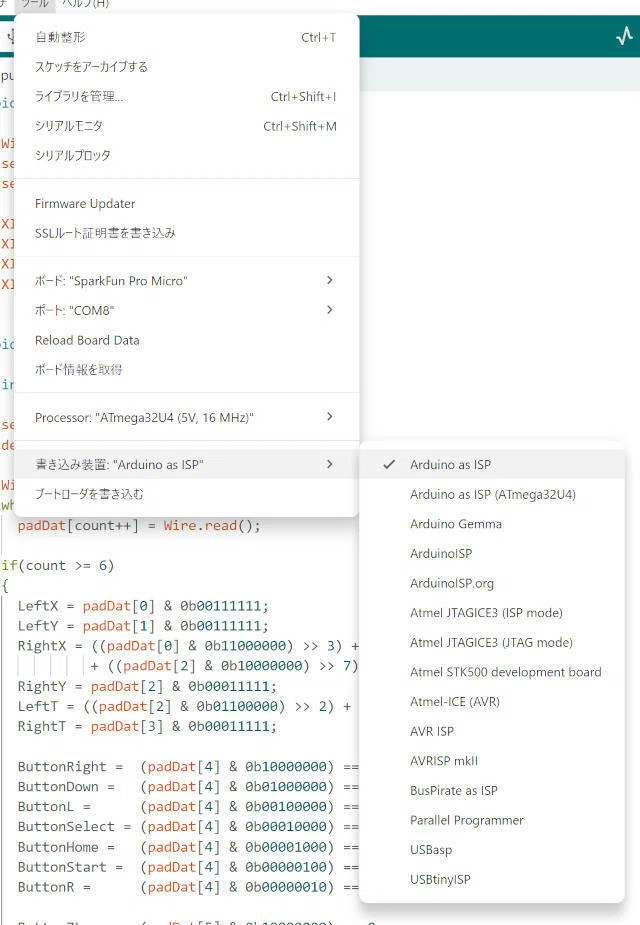
Task: Select ArduinoISP.org programmer
Action: point(492,583)
